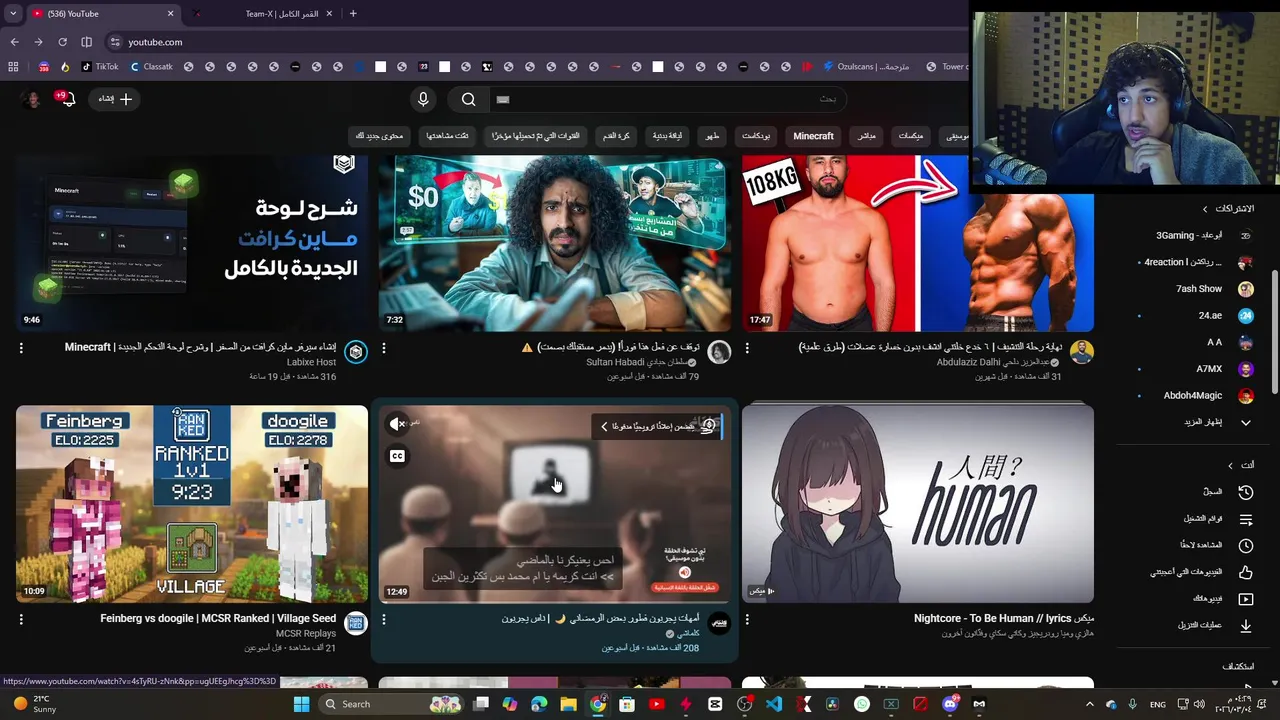The width and height of the screenshot is (1280, 720).
Task: Select the كرة القدم filter chip
Action: click(x=617, y=136)
